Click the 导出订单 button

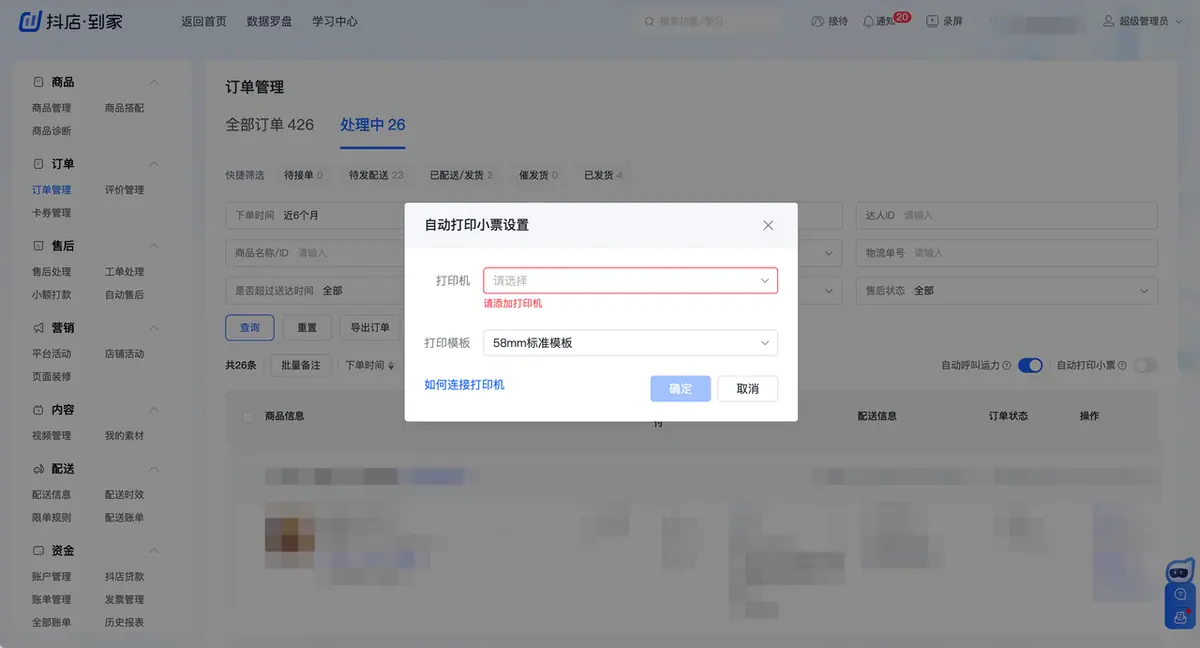pos(370,328)
